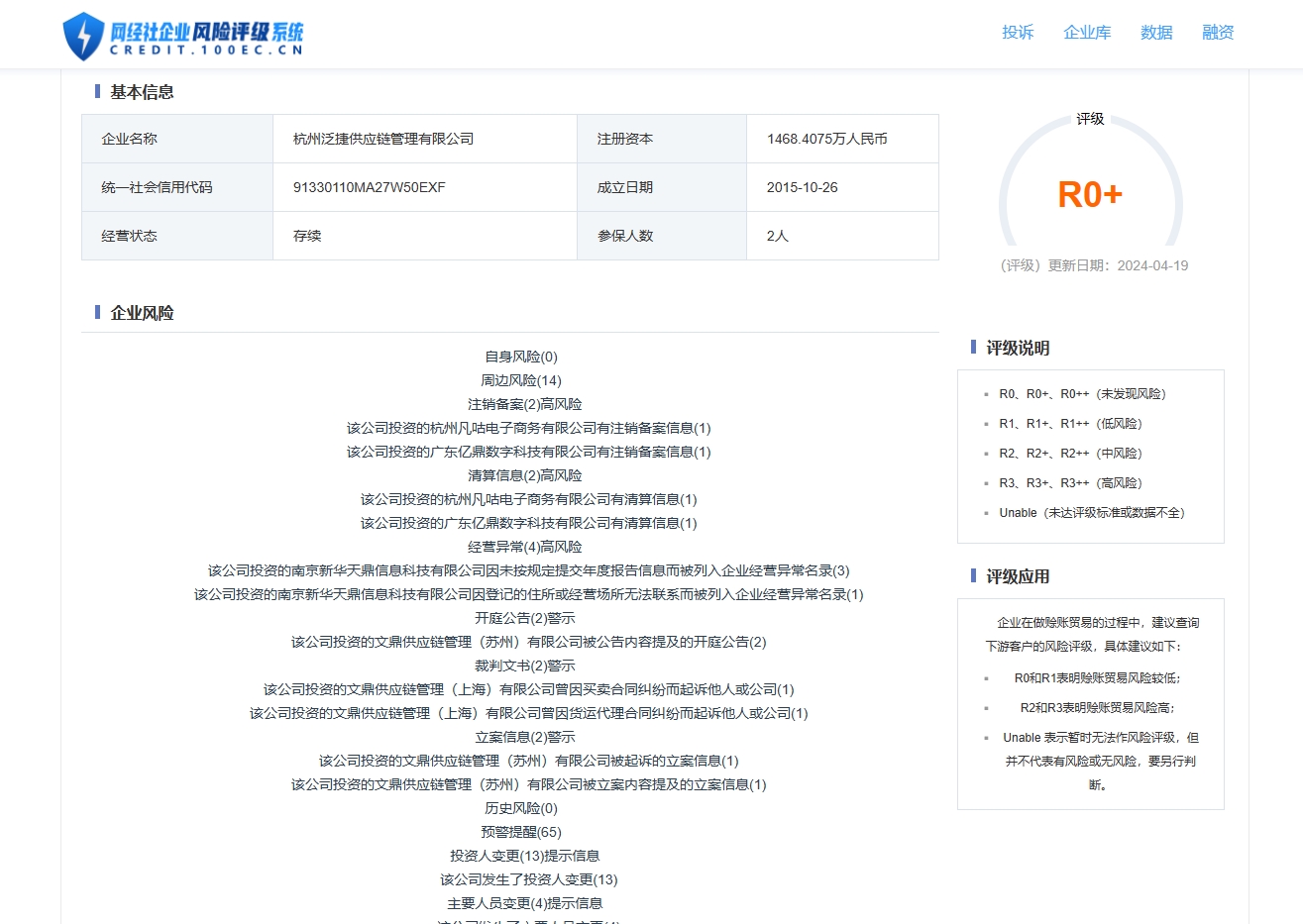
Task: Click 主要人员变更(4)提示信息 entry
Action: 525,903
